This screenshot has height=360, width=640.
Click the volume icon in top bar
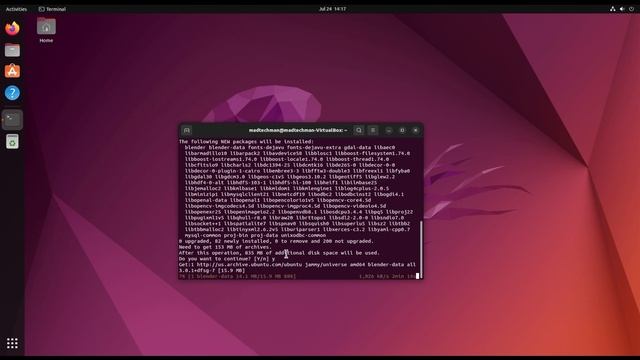(x=622, y=9)
